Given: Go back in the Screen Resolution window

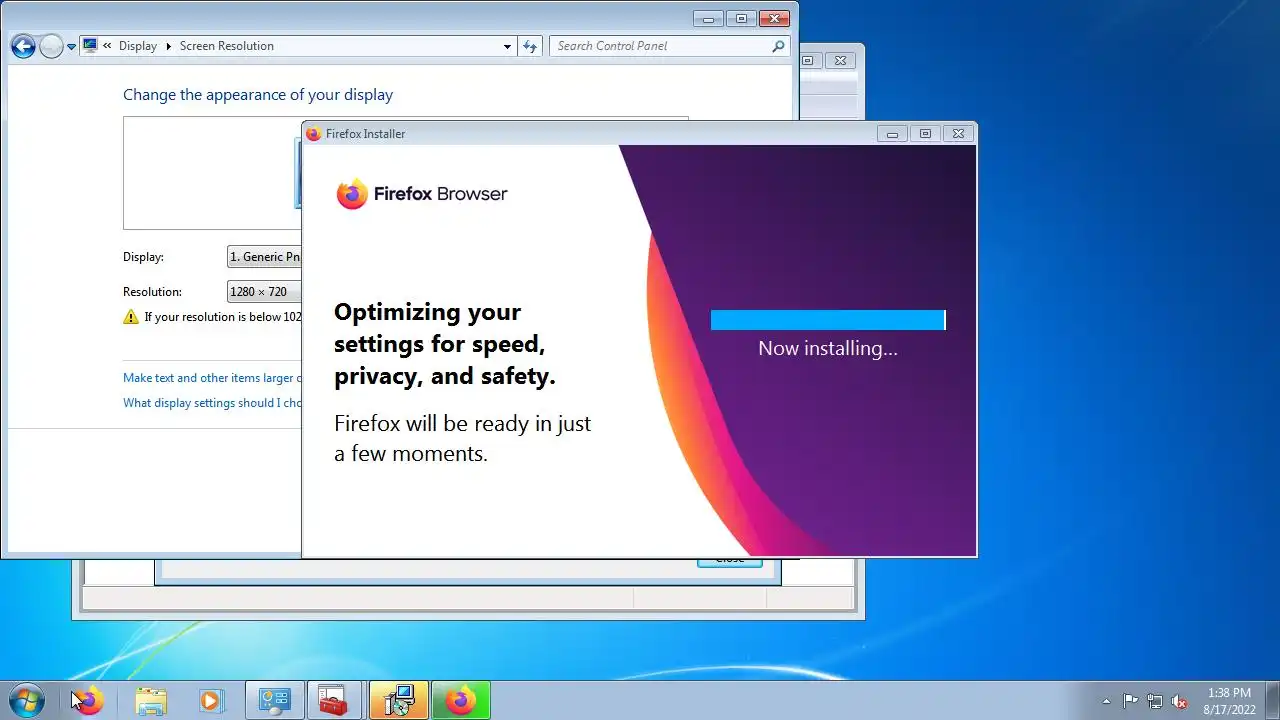Looking at the screenshot, I should click(23, 46).
